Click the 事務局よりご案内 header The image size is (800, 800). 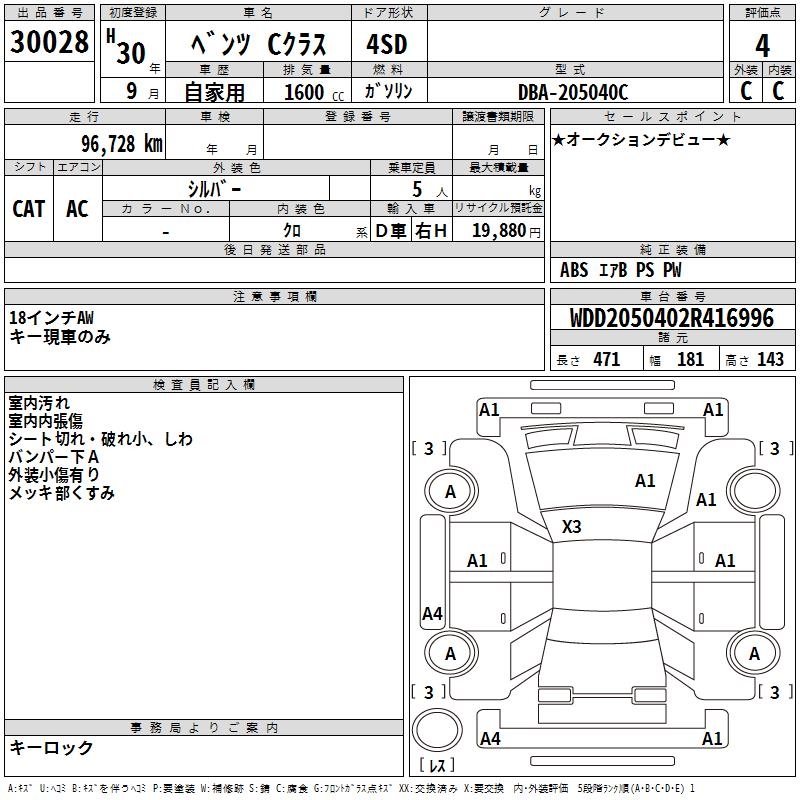click(204, 728)
